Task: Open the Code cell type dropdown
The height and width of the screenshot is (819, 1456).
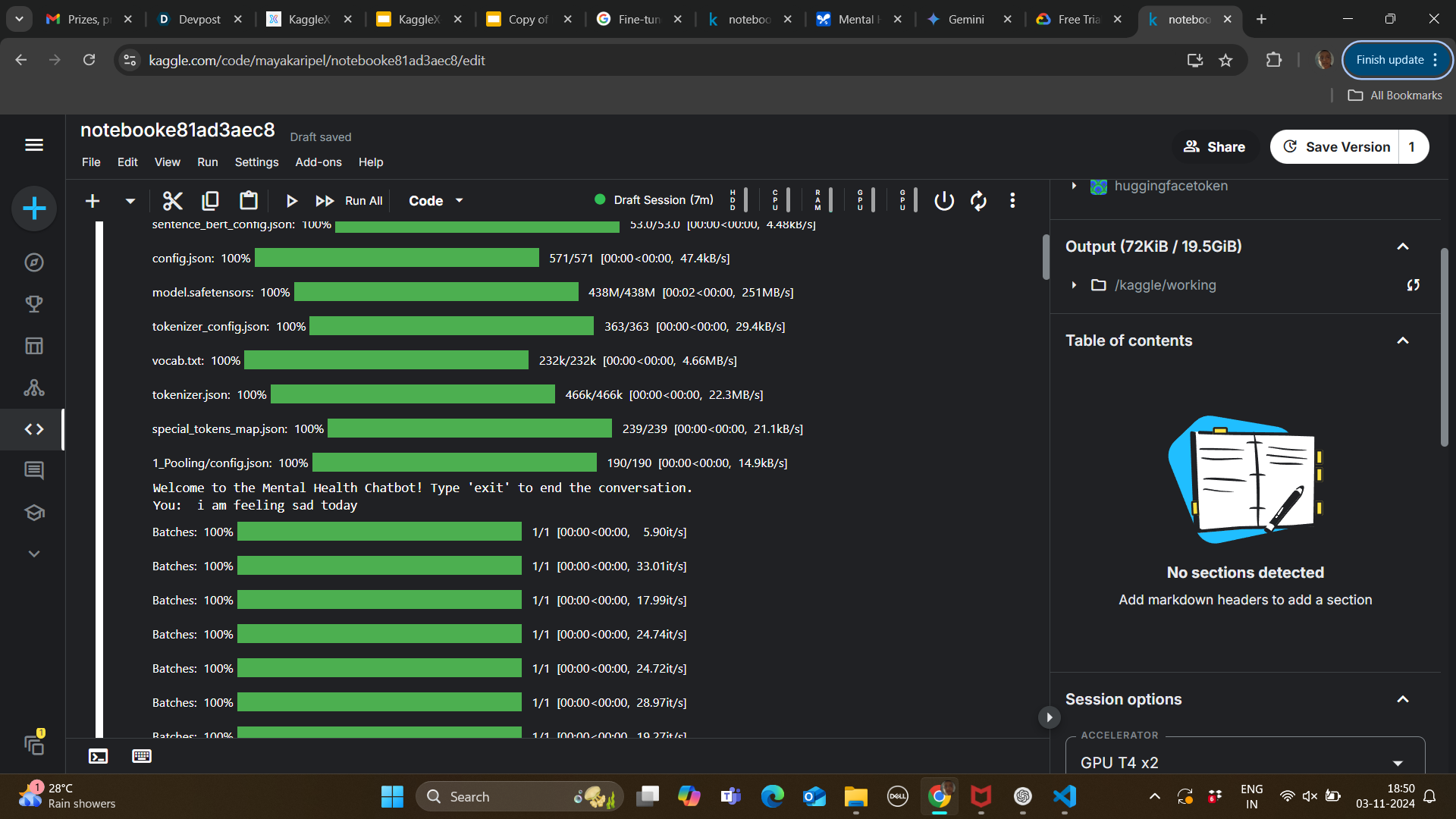Action: click(x=436, y=201)
